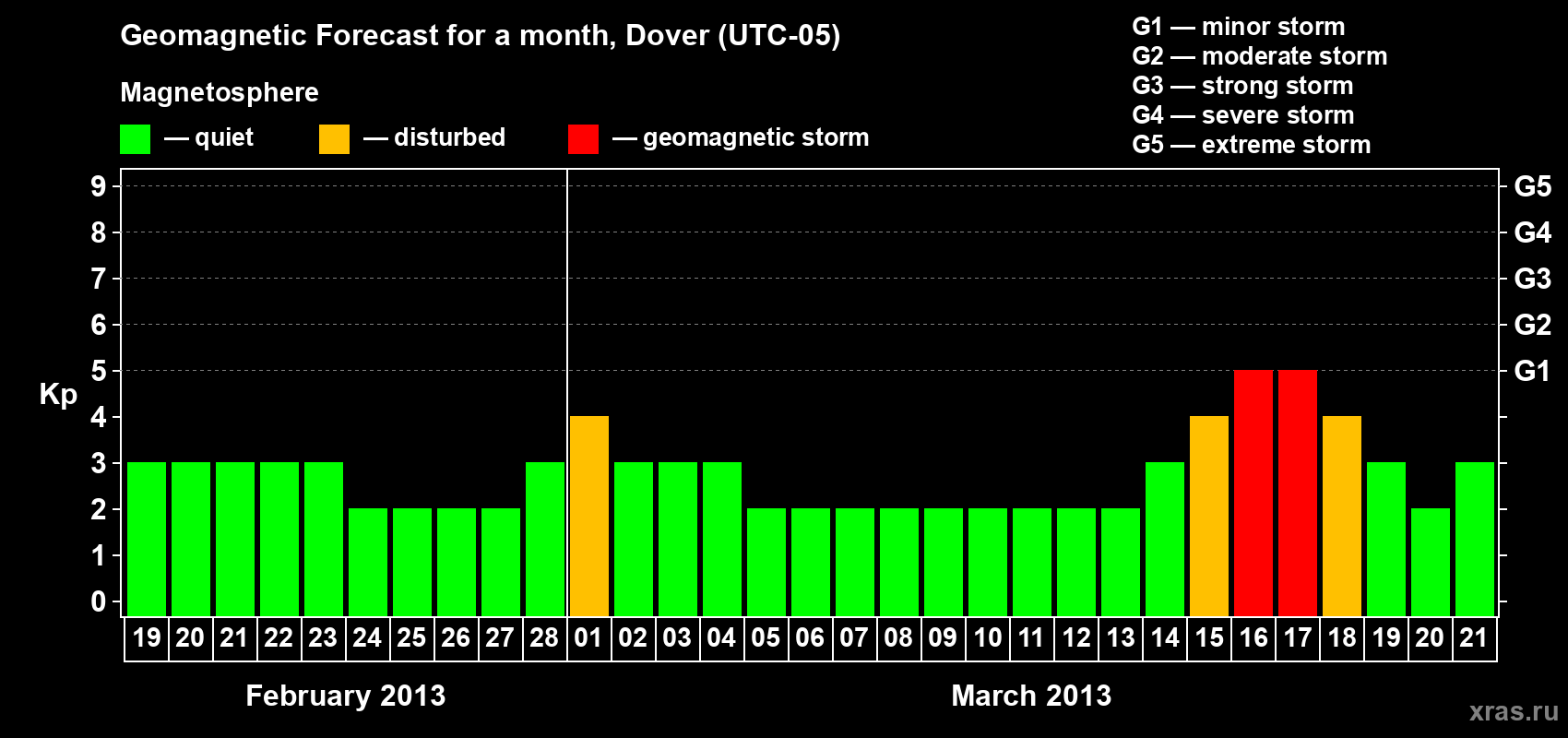Select the red bar for March 17

click(1298, 493)
